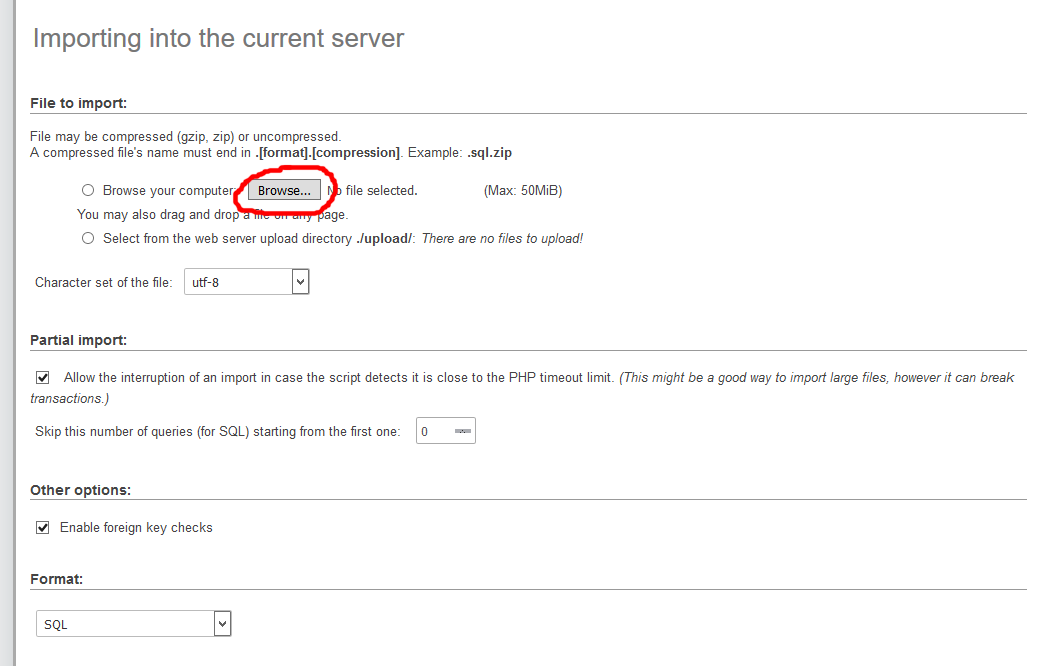The width and height of the screenshot is (1049, 666).
Task: Click the spinner control in skip queries field
Action: [462, 431]
